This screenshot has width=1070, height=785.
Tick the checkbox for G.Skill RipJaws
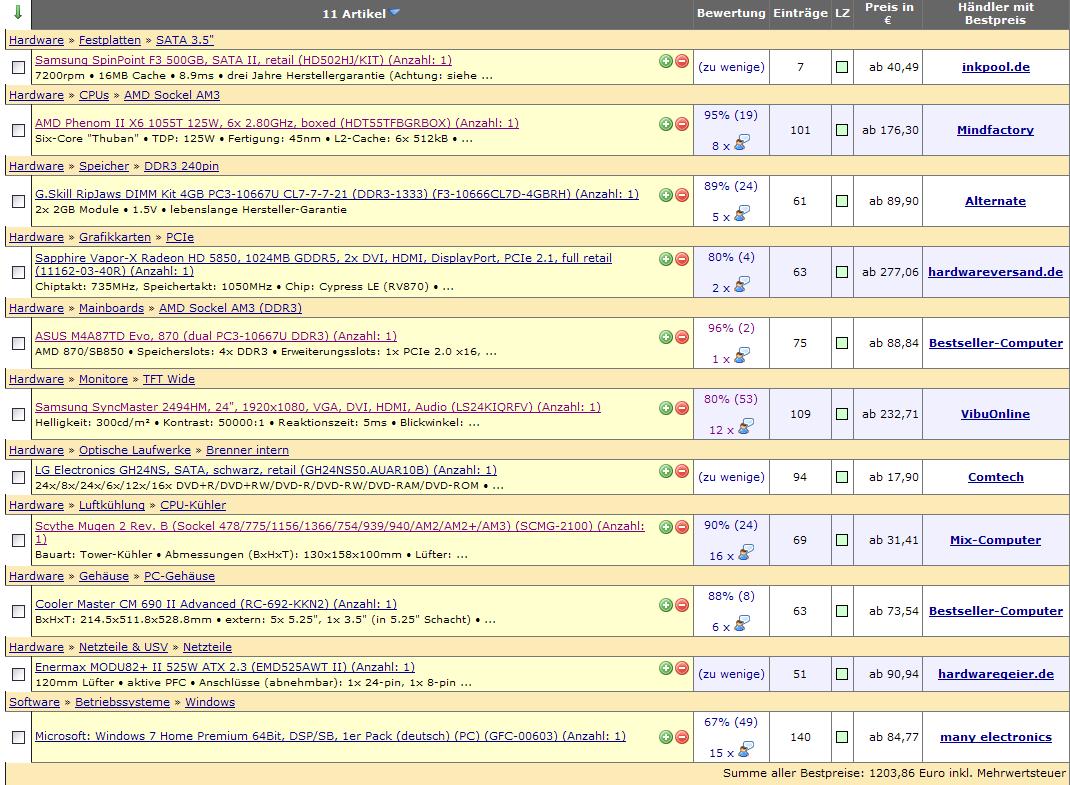coord(18,201)
